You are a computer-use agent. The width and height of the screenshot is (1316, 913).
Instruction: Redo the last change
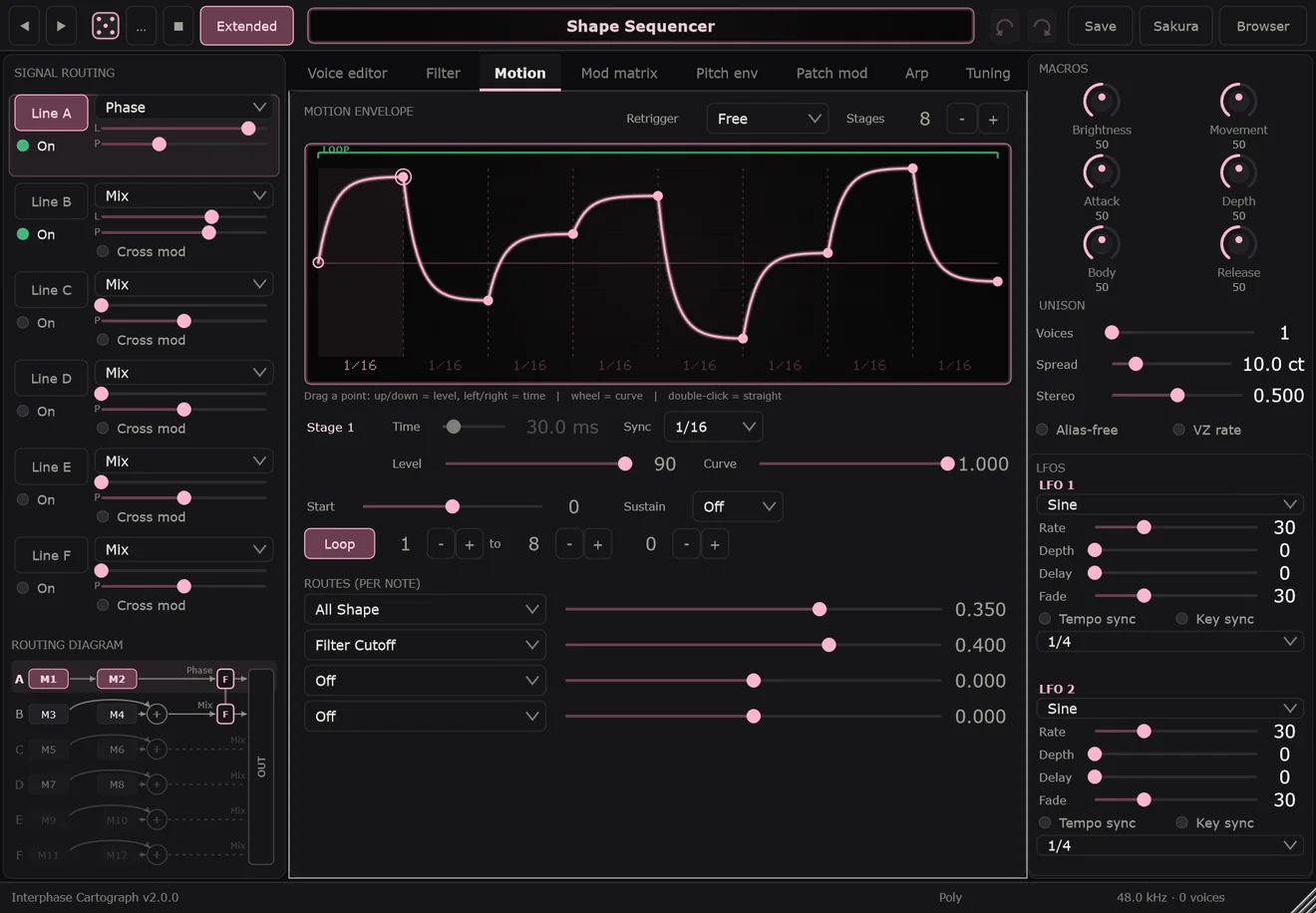1042,27
